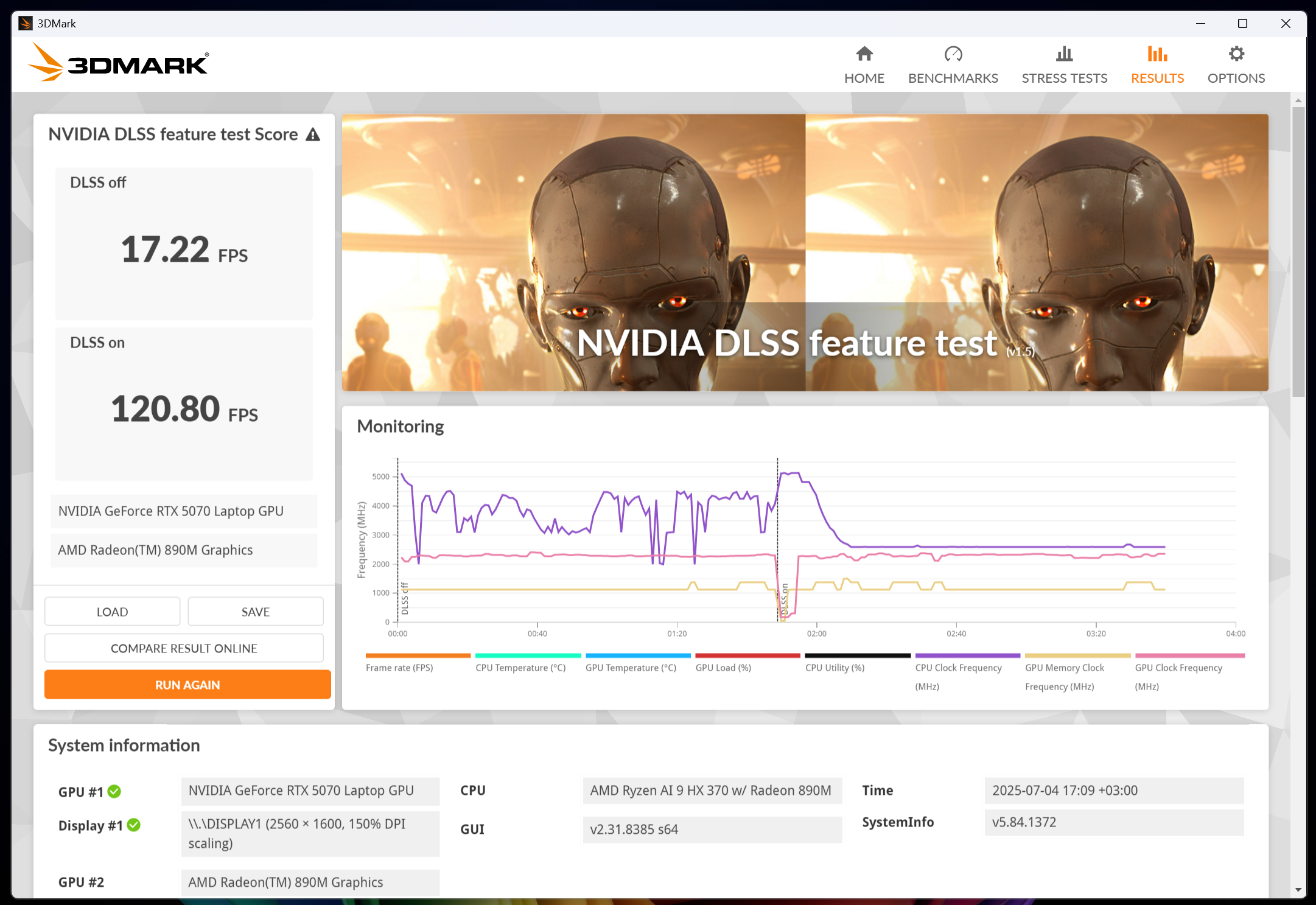Click the DLSS off marker on the chart
The image size is (1316, 905).
click(405, 599)
